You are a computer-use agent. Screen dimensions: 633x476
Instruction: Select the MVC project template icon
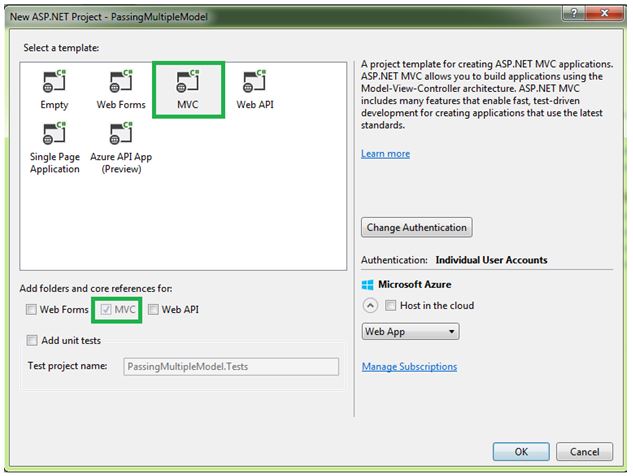(x=188, y=81)
